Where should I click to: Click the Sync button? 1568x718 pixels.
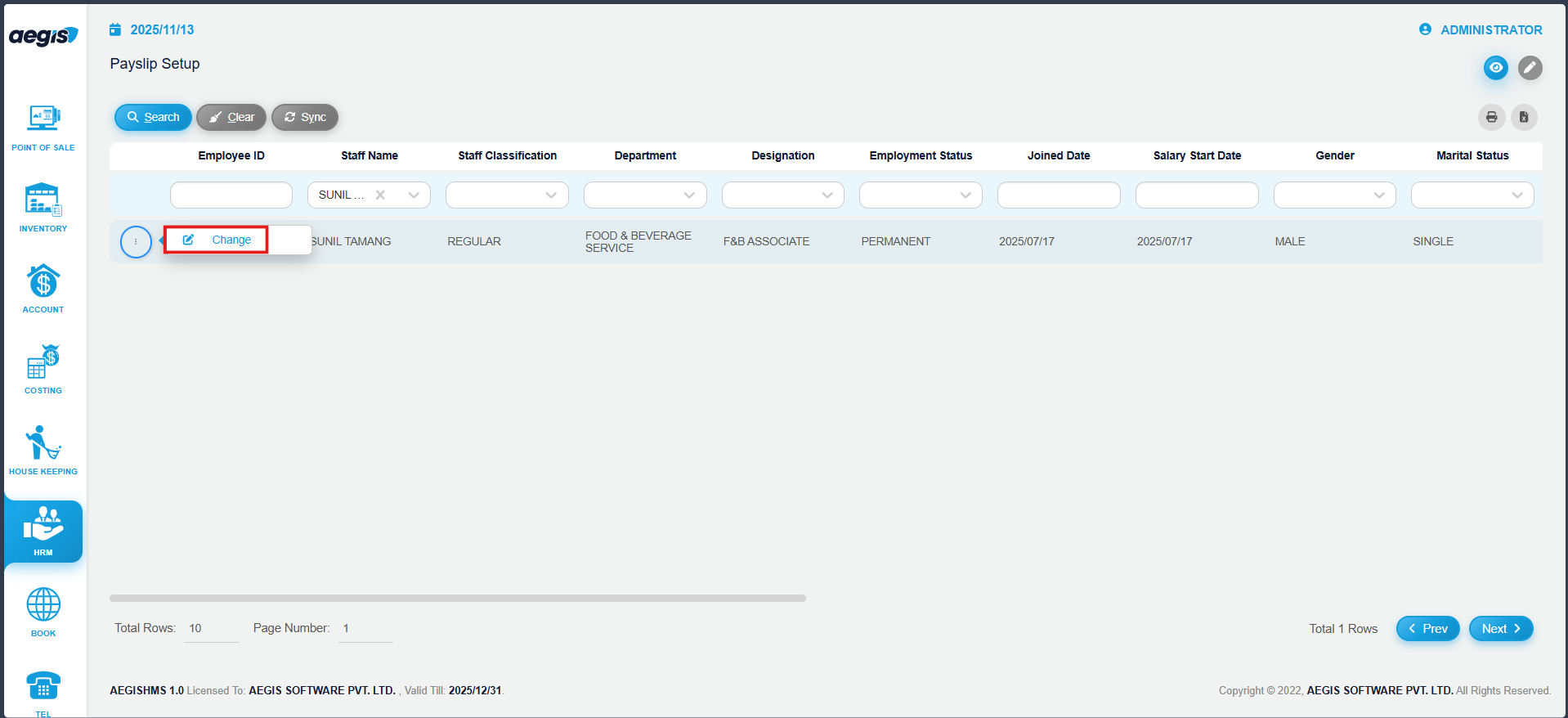(305, 117)
